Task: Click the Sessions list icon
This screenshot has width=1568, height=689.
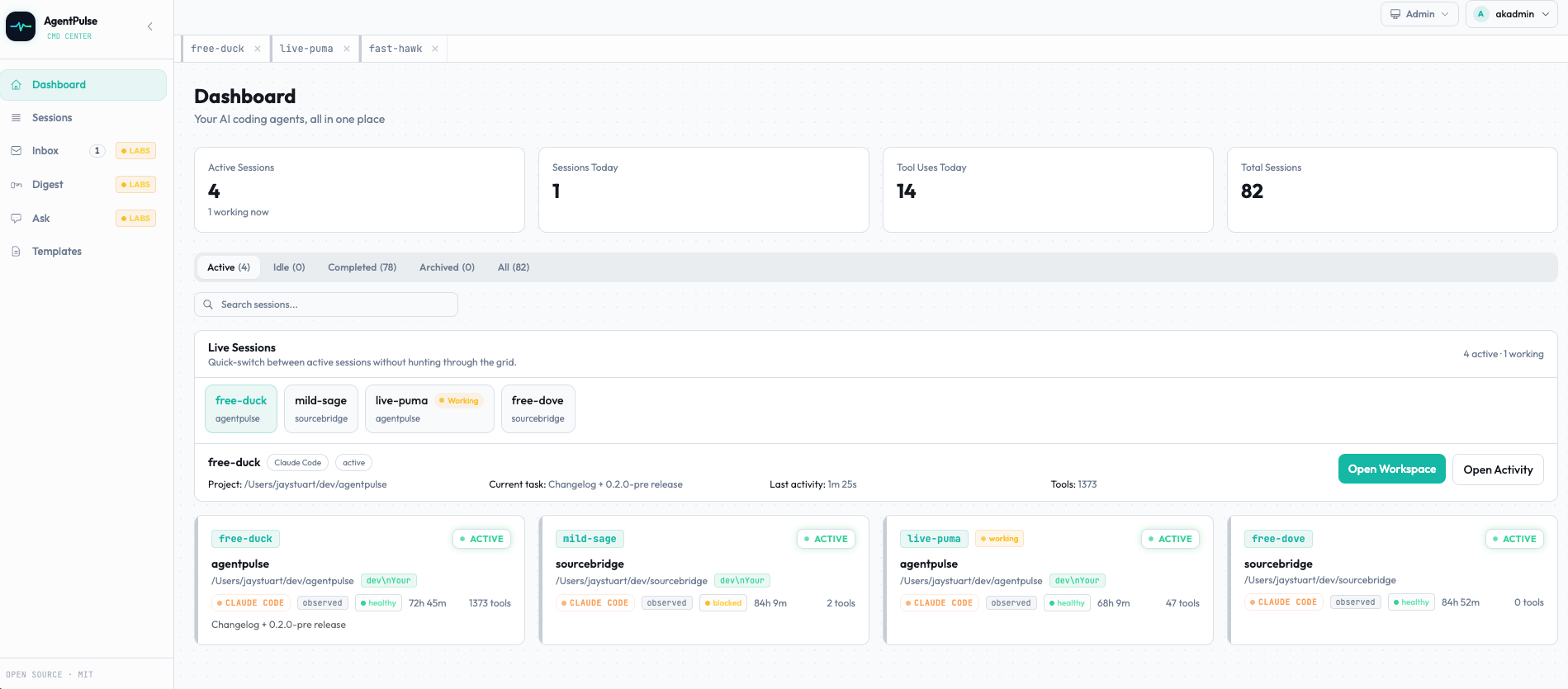Action: (x=16, y=118)
